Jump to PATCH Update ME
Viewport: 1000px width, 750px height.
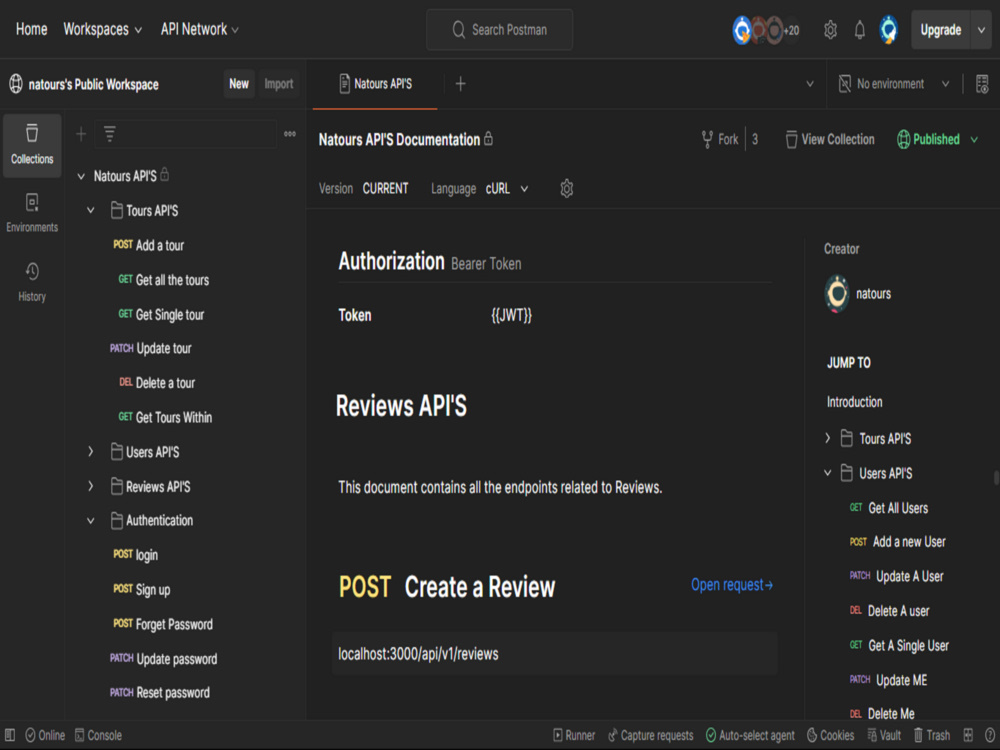pyautogui.click(x=888, y=680)
